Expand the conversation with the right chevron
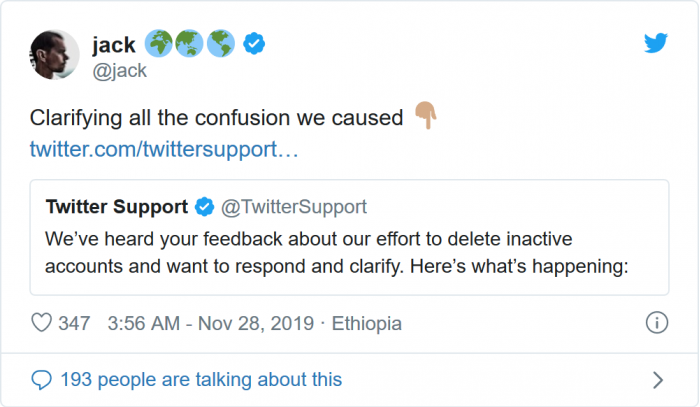Screen dimensions: 700x407 [x=657, y=380]
